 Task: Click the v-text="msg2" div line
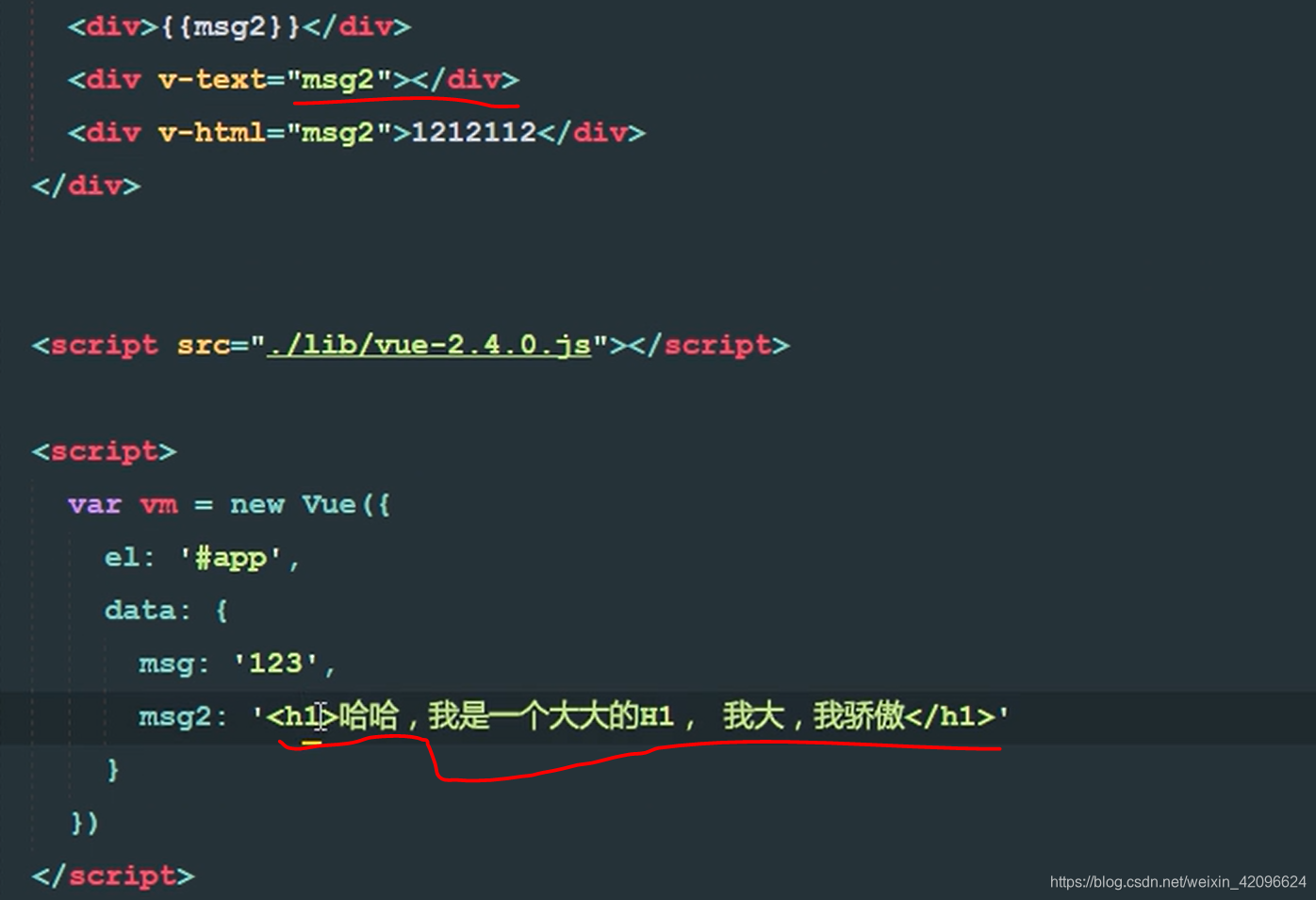(293, 80)
